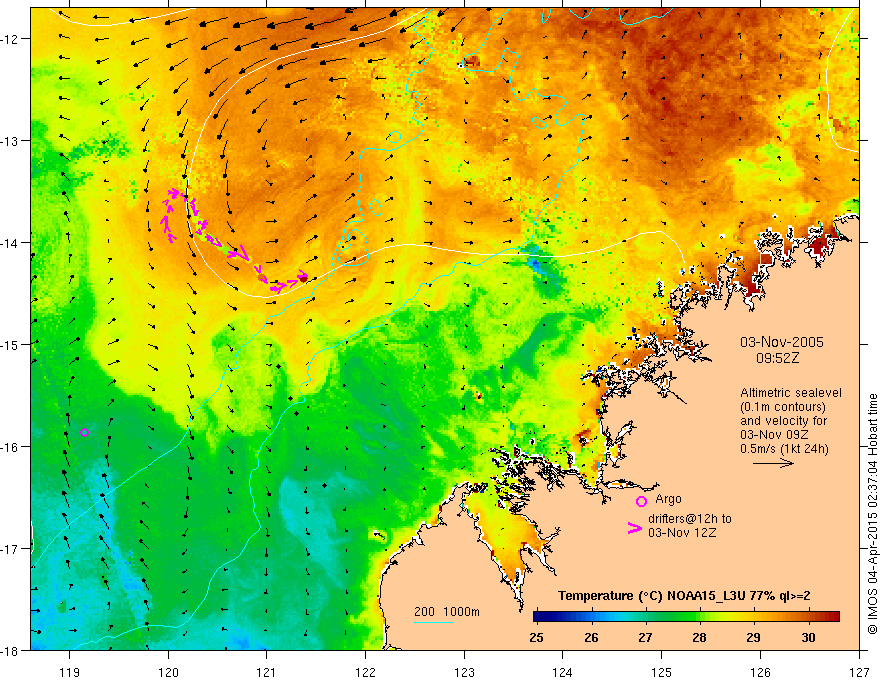Click the 0.5m/s velocity scale arrow
The height and width of the screenshot is (680, 880).
773,463
